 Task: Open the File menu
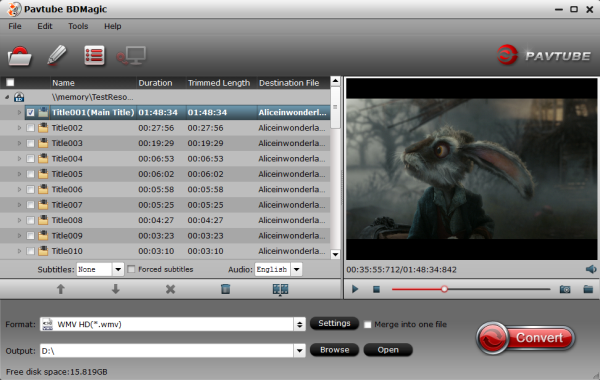15,26
